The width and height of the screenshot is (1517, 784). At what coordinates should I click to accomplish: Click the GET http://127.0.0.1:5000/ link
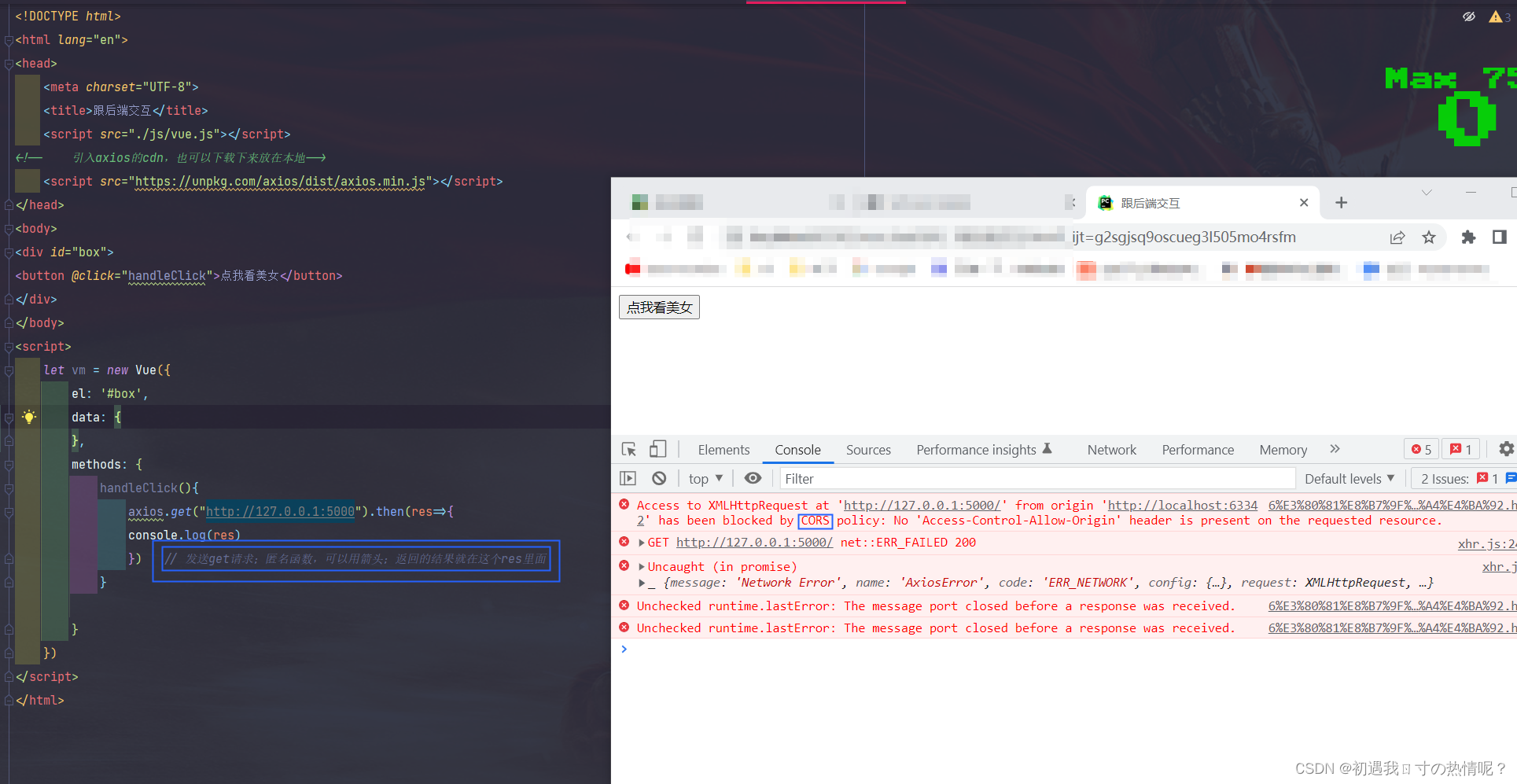click(754, 543)
